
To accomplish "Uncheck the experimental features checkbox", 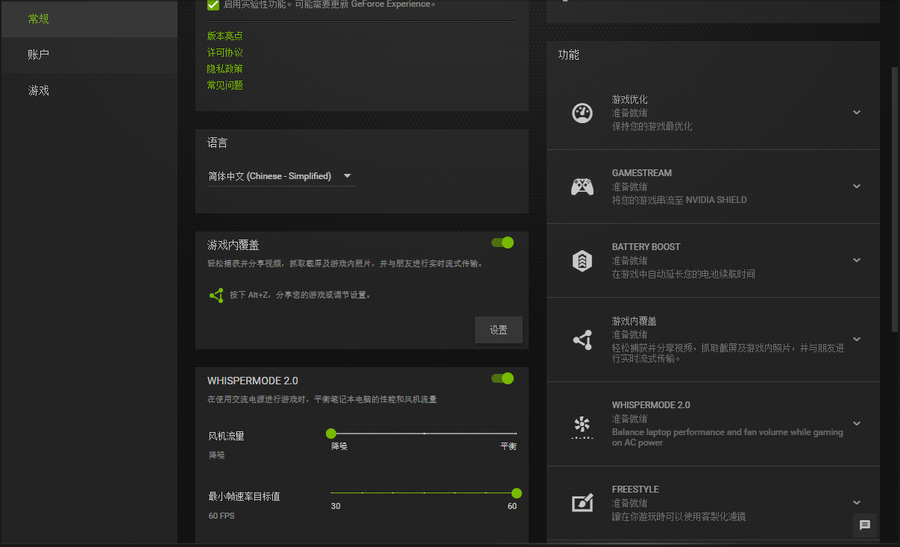I will pyautogui.click(x=213, y=5).
